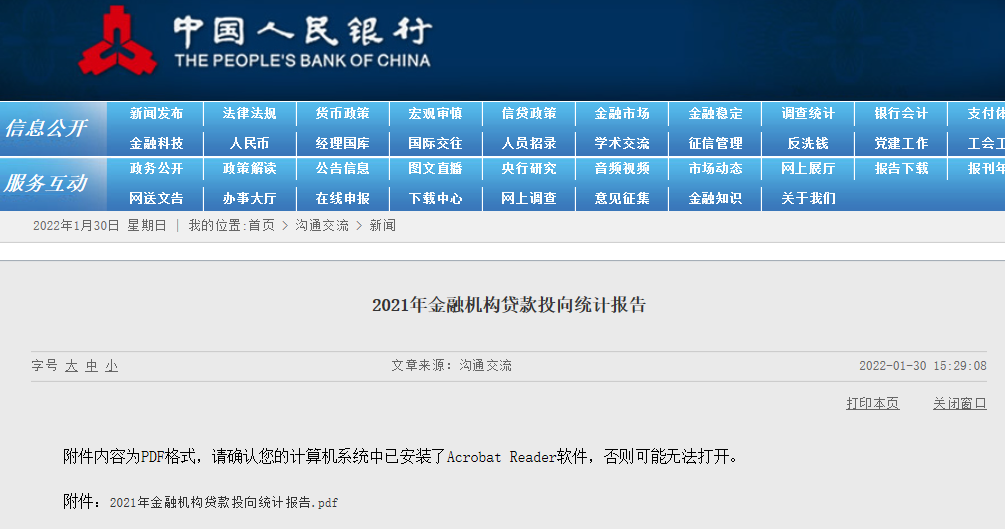Set font size to medium (中)

point(91,366)
